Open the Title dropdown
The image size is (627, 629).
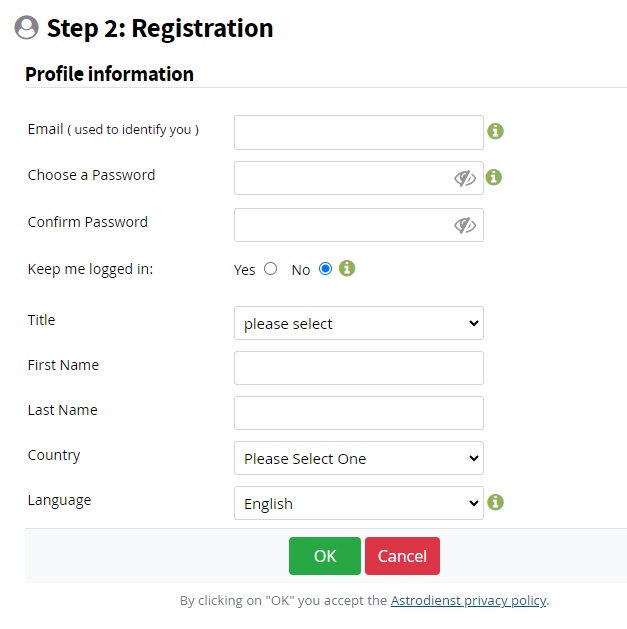(358, 323)
